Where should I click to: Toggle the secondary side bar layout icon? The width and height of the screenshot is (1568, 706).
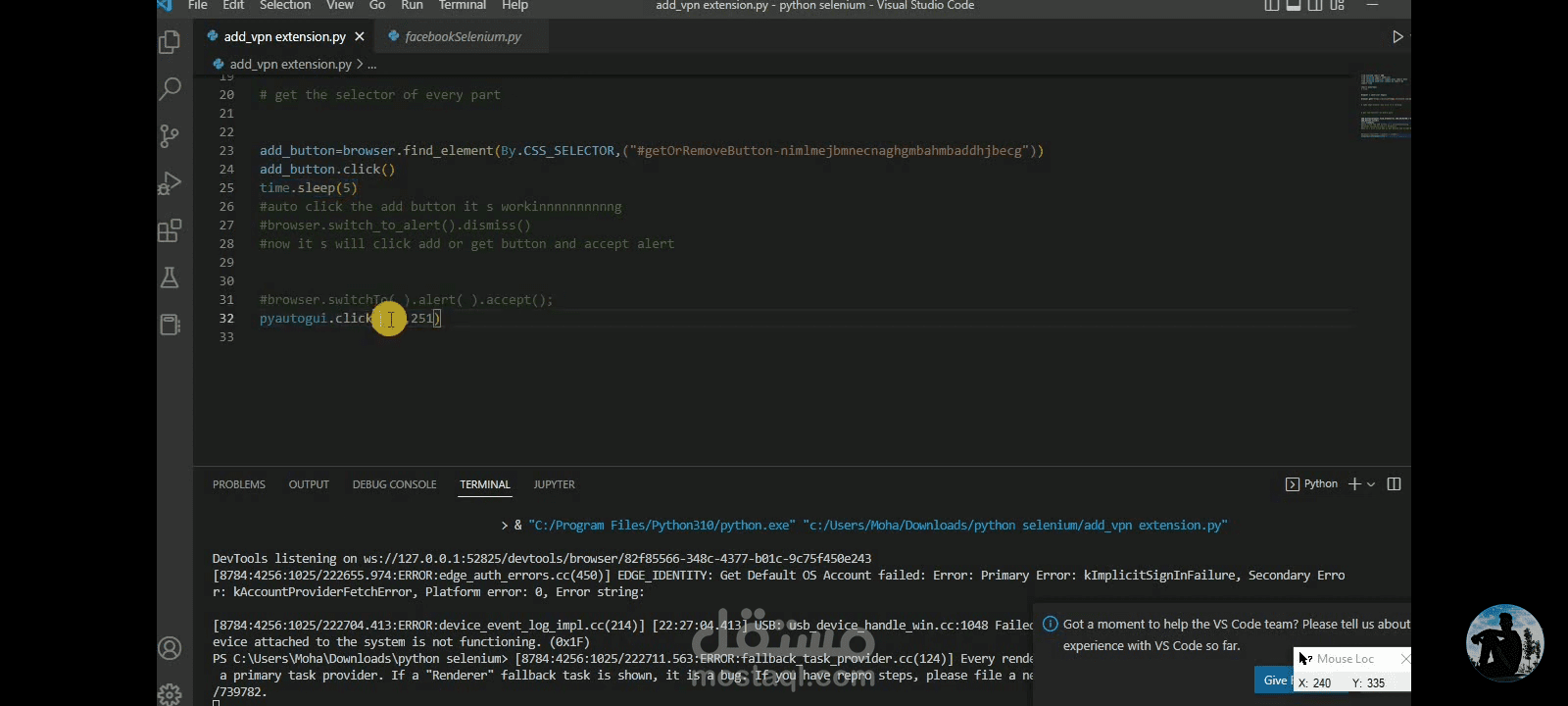click(1315, 5)
